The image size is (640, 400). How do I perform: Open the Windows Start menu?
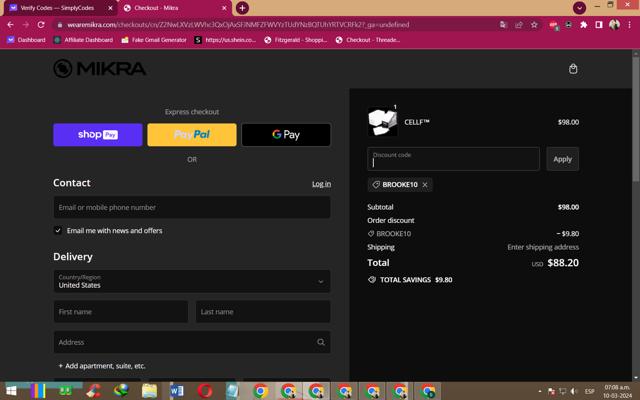tap(11, 391)
